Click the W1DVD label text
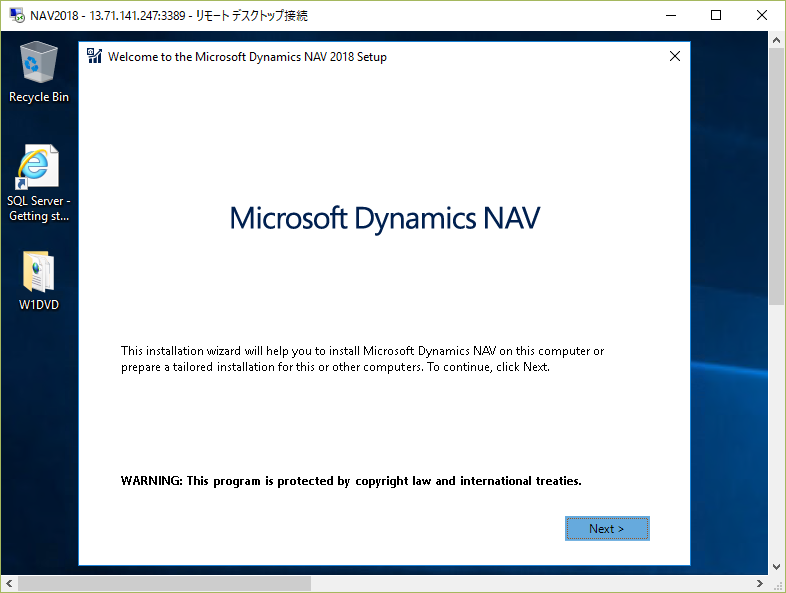Screen dimensions: 786x593 click(39, 304)
